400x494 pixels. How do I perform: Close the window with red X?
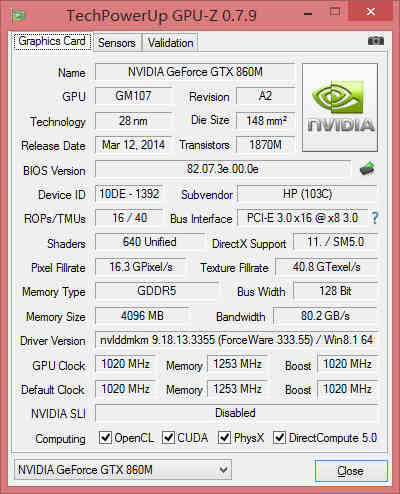pyautogui.click(x=370, y=12)
